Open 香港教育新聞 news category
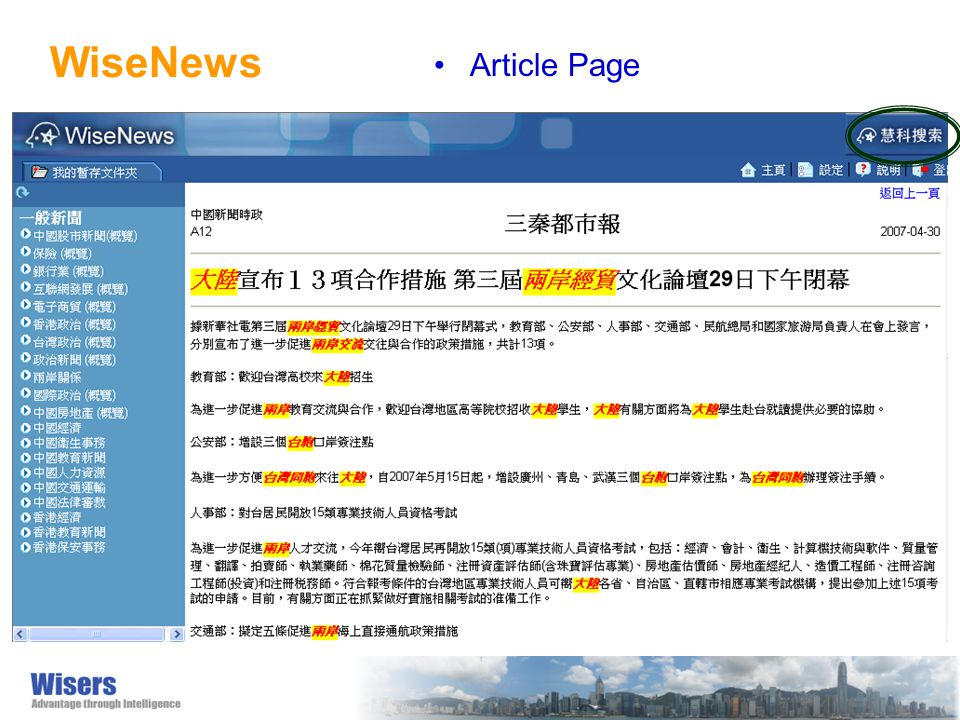The height and width of the screenshot is (720, 960). pos(69,532)
